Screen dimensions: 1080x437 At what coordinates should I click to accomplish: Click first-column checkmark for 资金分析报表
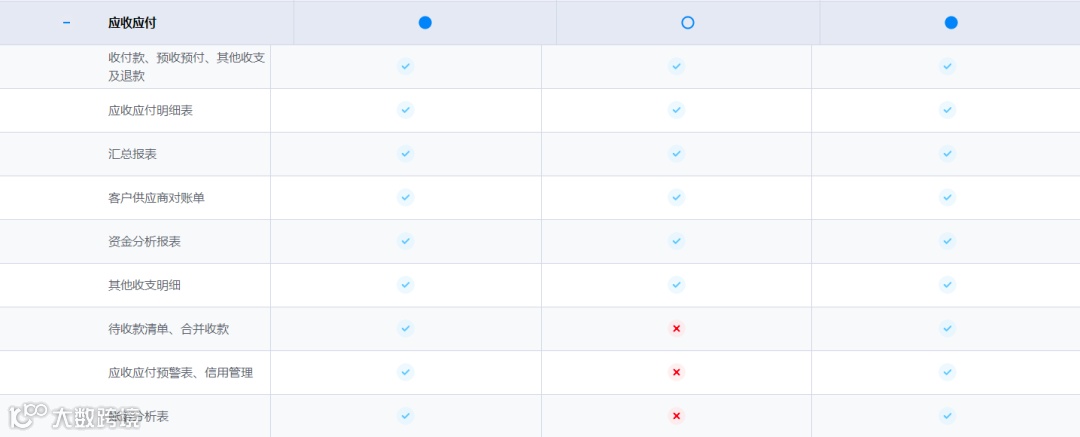406,241
